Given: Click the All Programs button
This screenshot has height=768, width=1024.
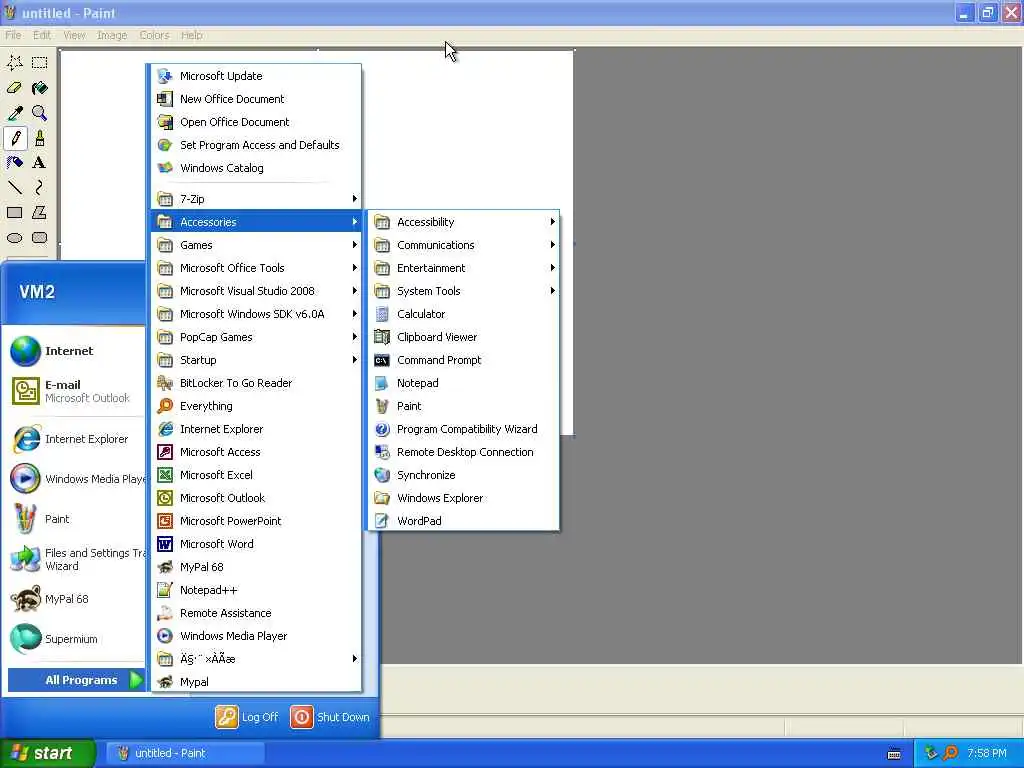Looking at the screenshot, I should tap(76, 680).
